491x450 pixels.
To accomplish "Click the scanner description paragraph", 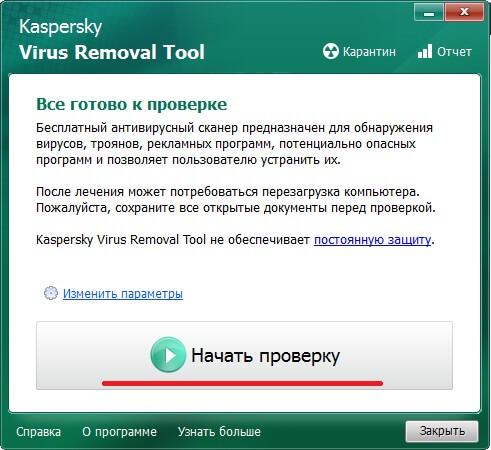I will tap(235, 144).
